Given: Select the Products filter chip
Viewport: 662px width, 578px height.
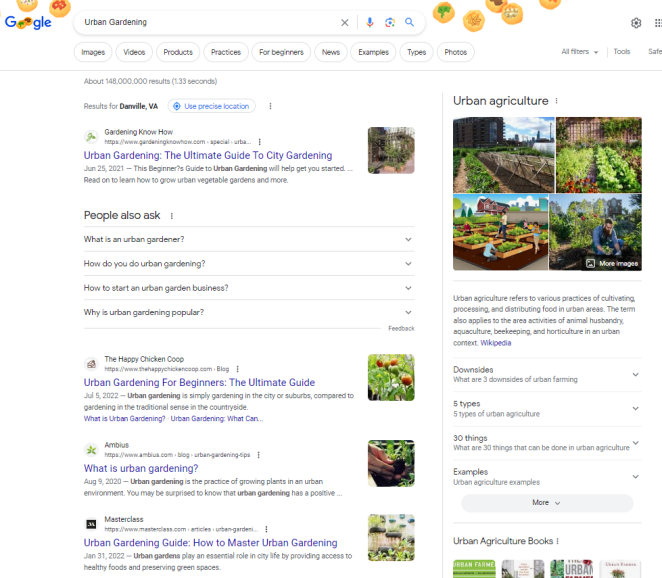Looking at the screenshot, I should click(x=178, y=52).
